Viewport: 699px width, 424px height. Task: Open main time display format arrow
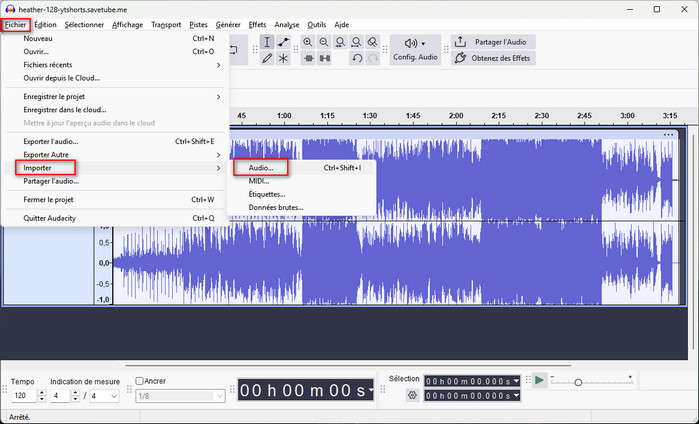(x=370, y=391)
